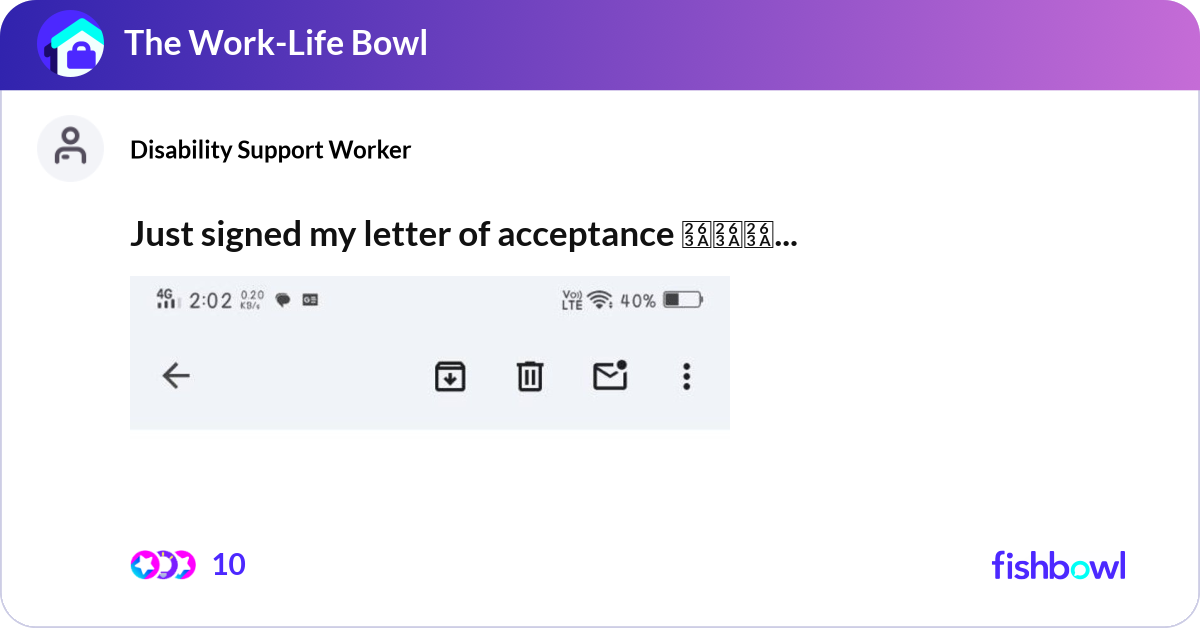Click the archive email icon
1200x628 pixels.
coord(449,376)
